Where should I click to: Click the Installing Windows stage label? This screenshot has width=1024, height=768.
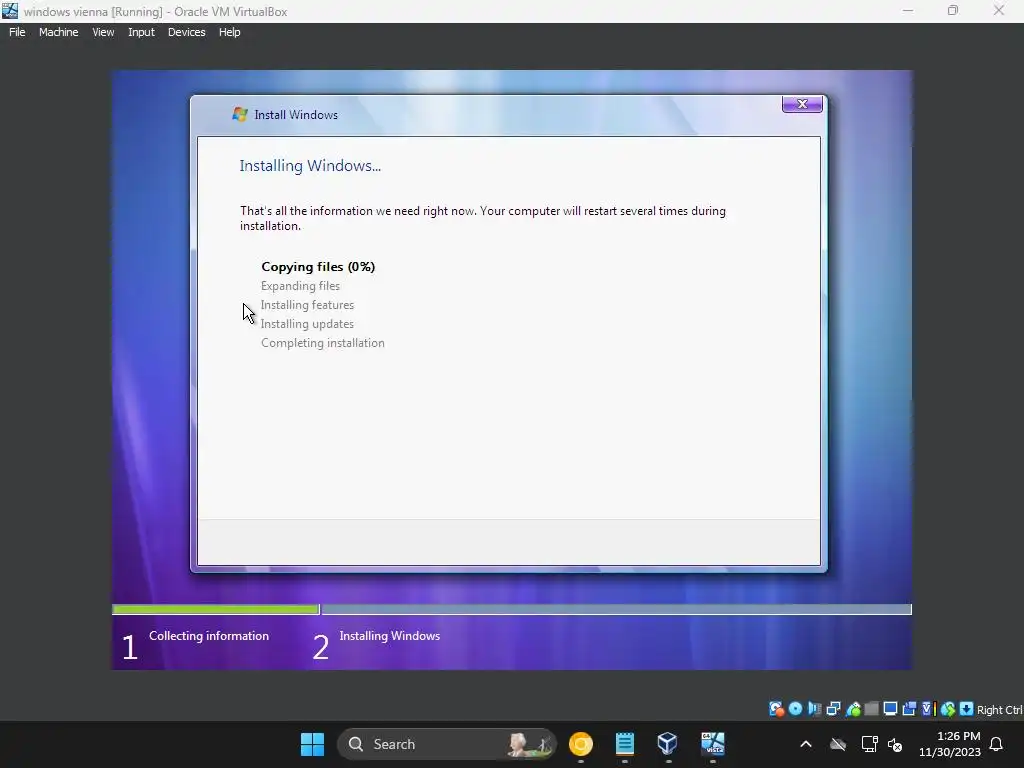390,635
